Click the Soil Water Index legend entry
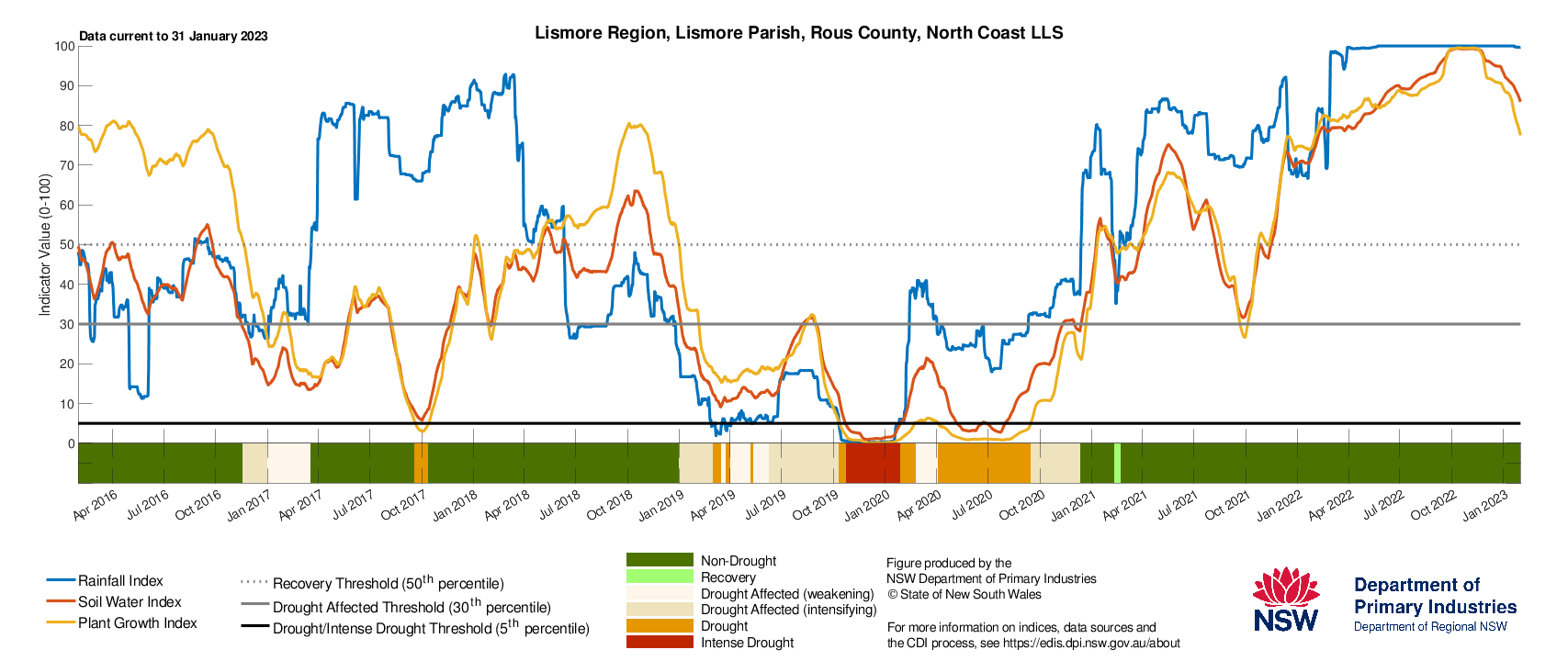This screenshot has width=1568, height=661. point(115,601)
